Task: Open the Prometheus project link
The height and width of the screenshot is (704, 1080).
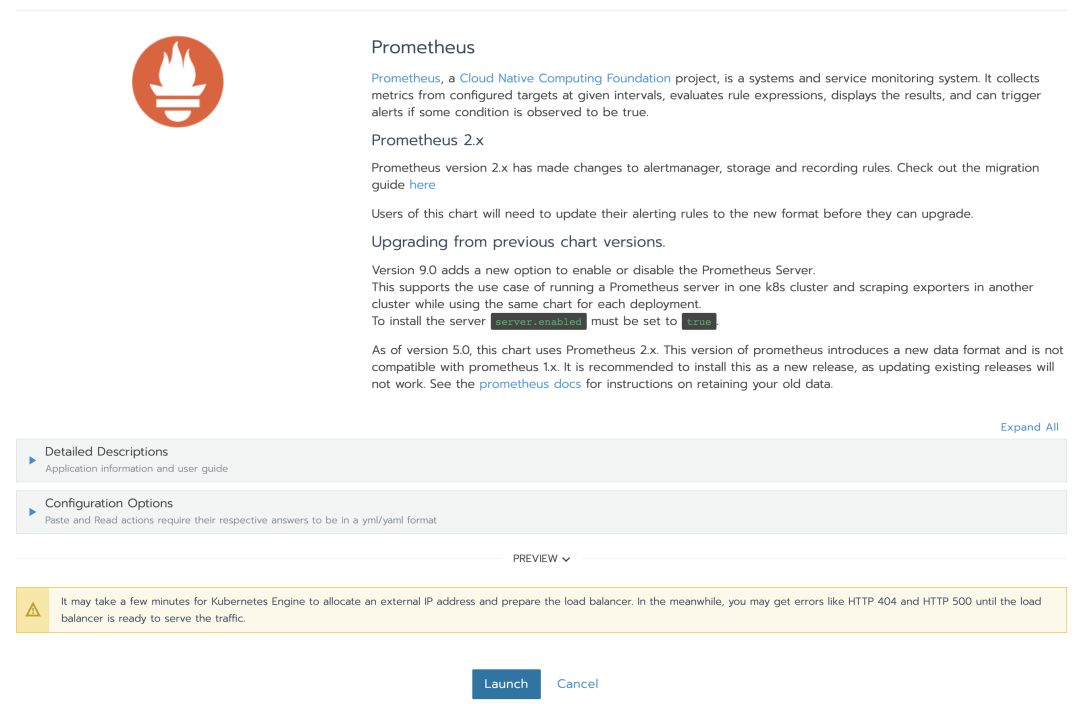Action: tap(406, 79)
